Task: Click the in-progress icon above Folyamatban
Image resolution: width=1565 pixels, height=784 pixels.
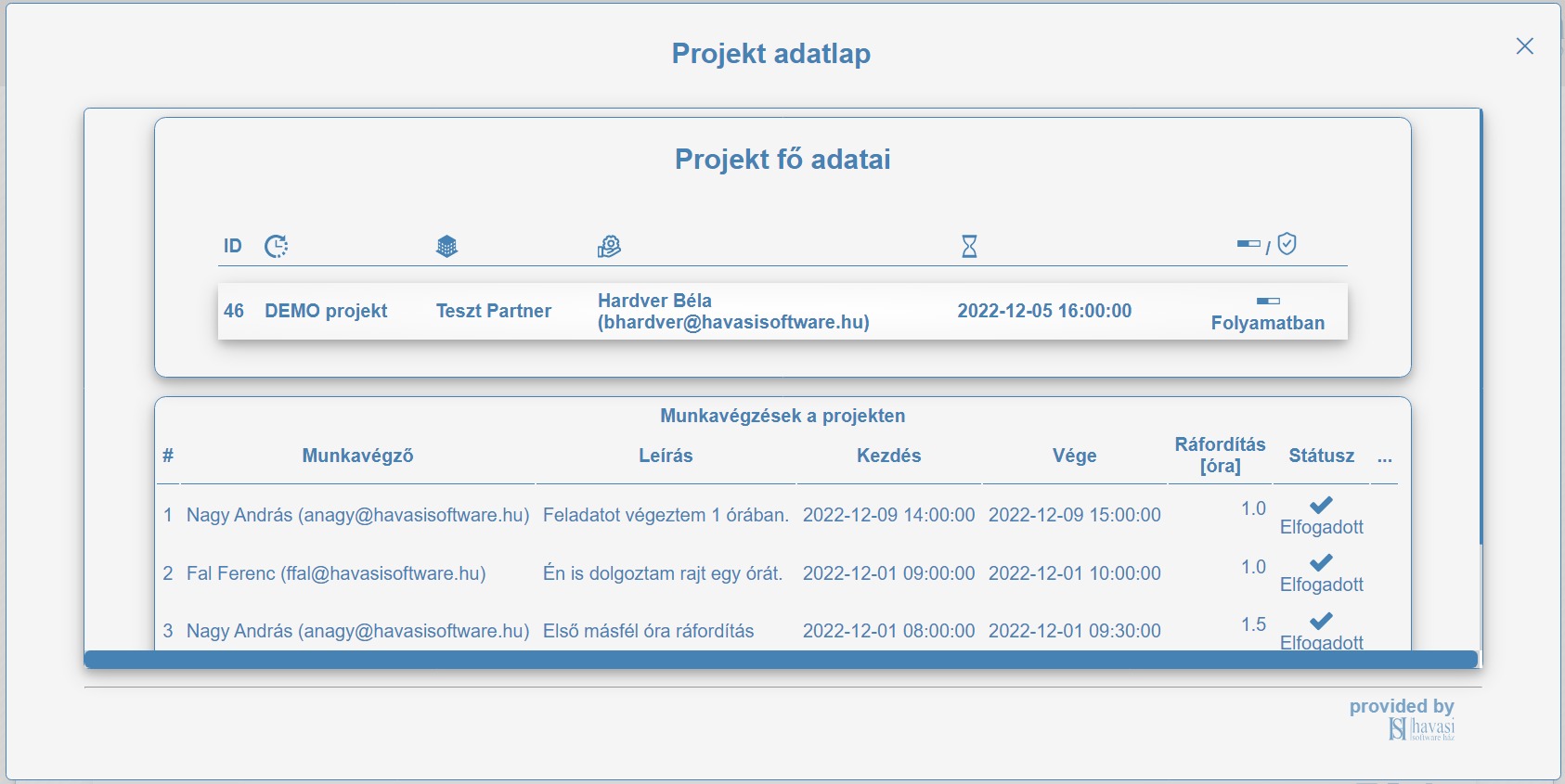Action: (1268, 301)
